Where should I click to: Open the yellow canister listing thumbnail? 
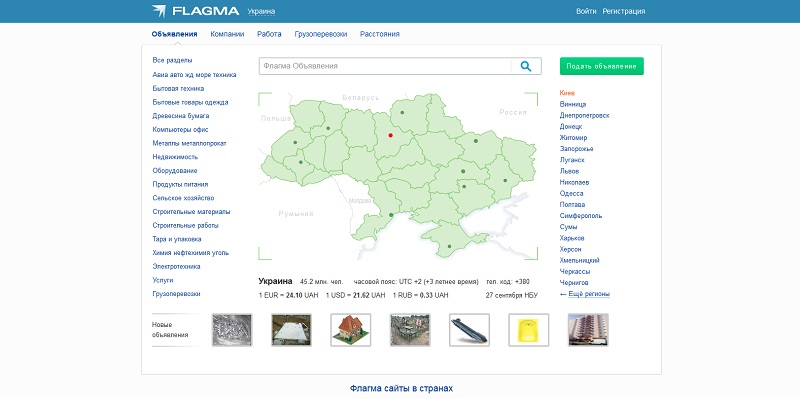tap(529, 330)
